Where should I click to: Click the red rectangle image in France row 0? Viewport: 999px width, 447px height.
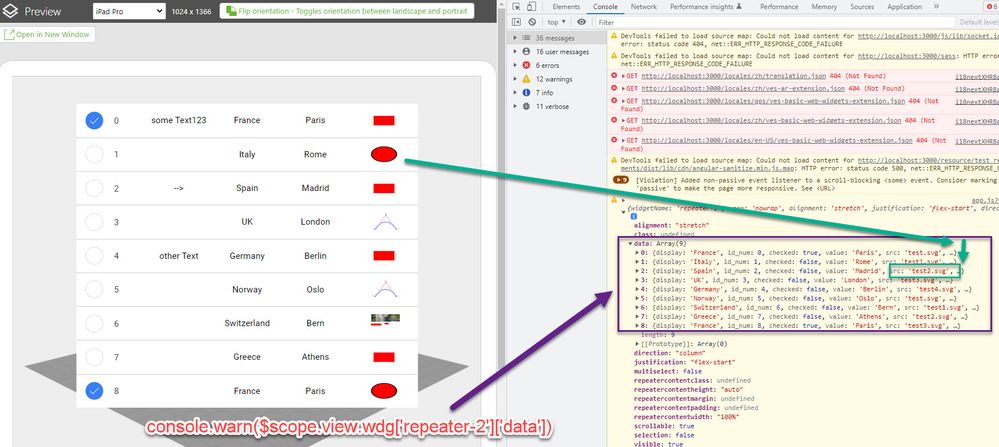pos(384,120)
